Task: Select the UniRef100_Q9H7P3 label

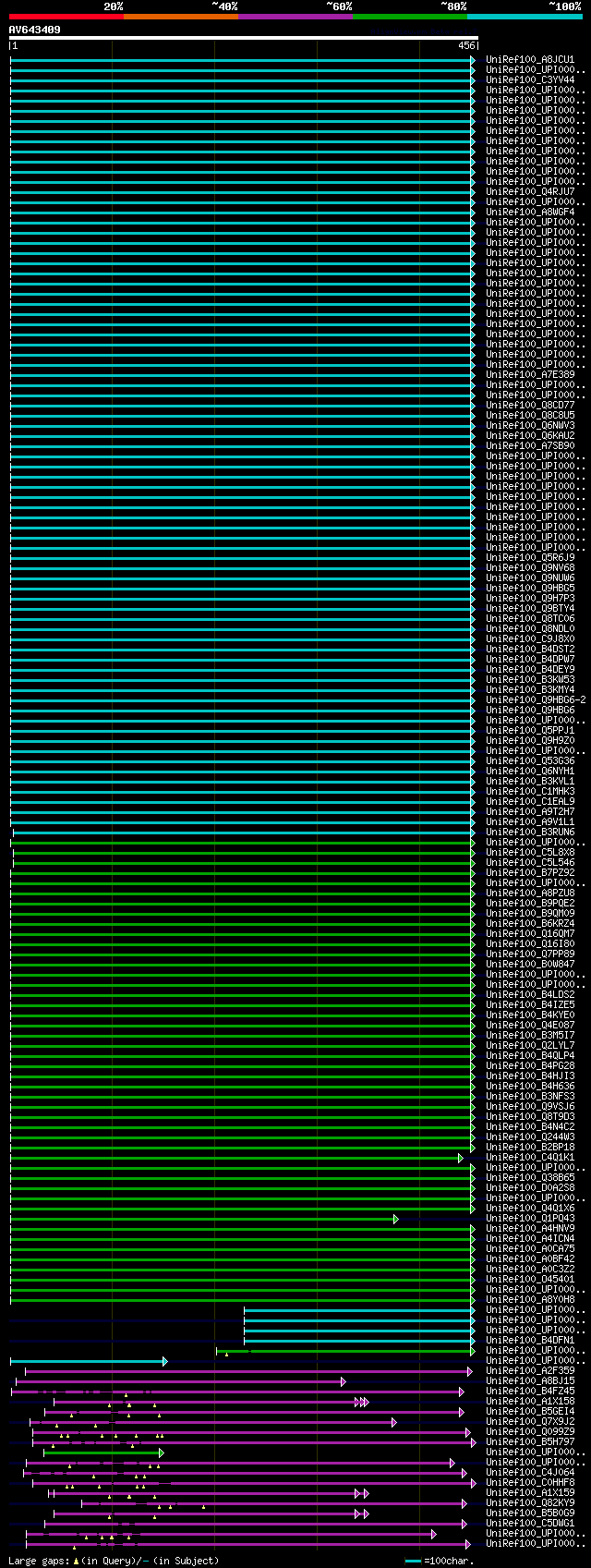Action: click(530, 599)
